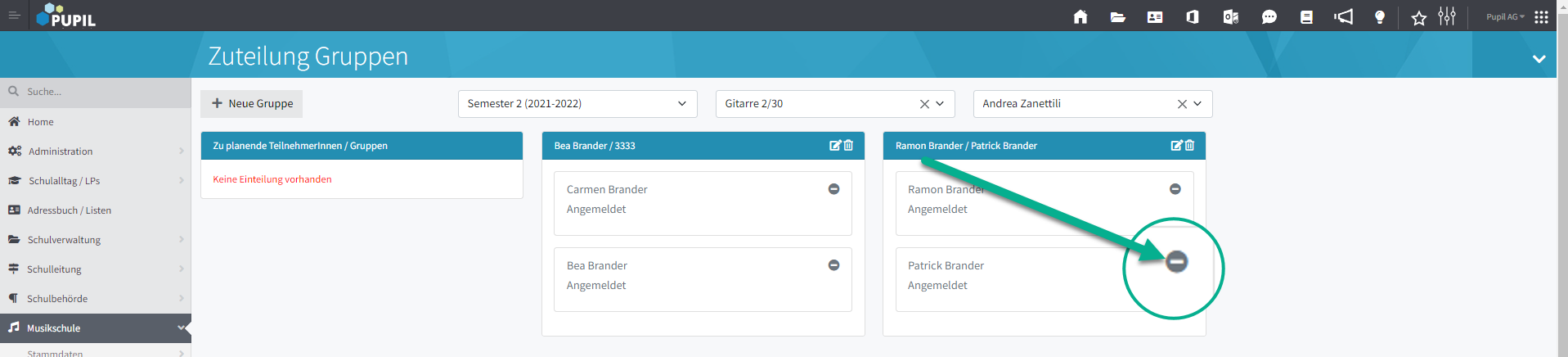The image size is (1568, 357).
Task: Remove Patrick Brander from the group
Action: pos(1176,262)
